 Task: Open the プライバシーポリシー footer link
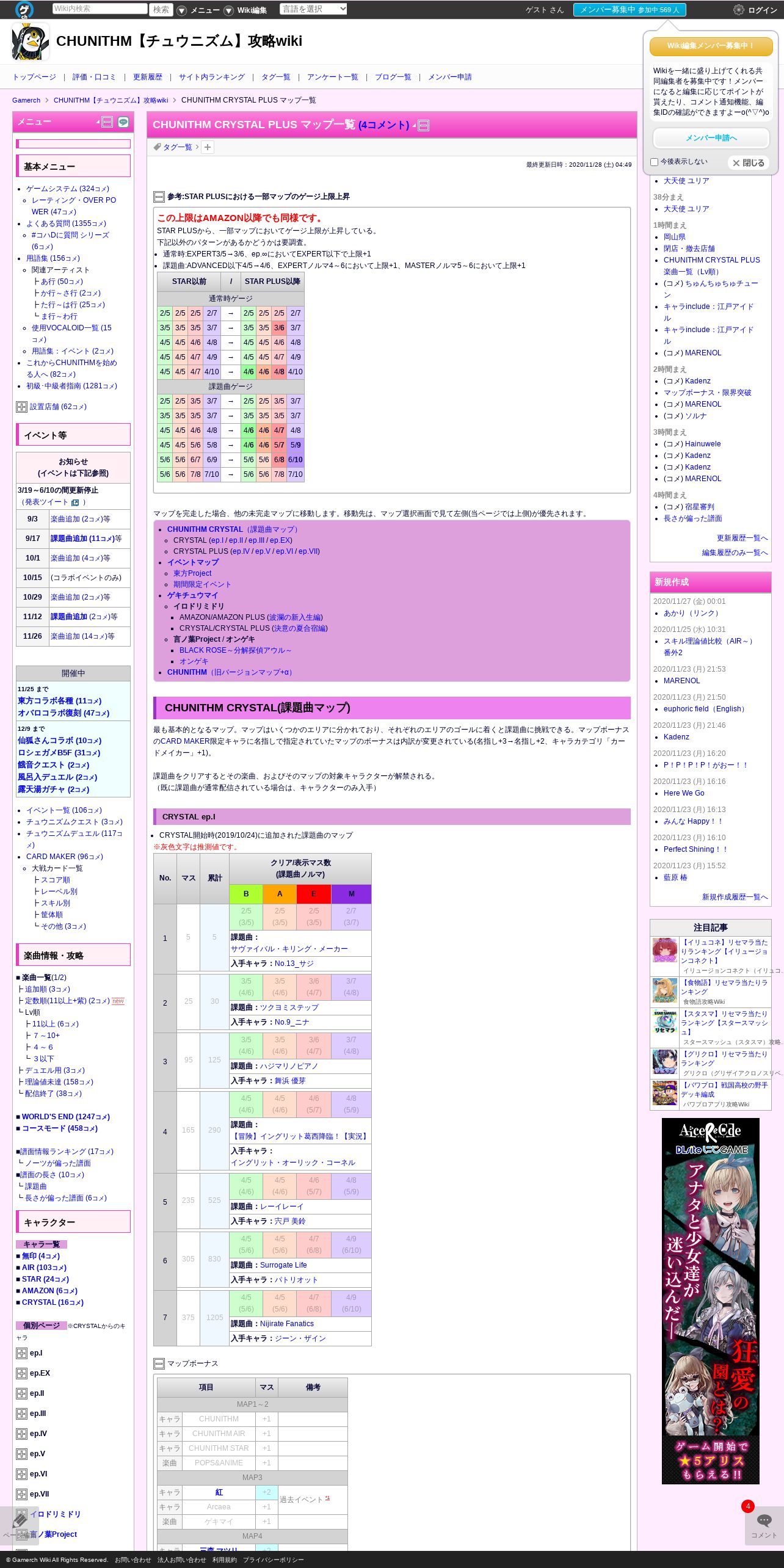click(x=273, y=1559)
